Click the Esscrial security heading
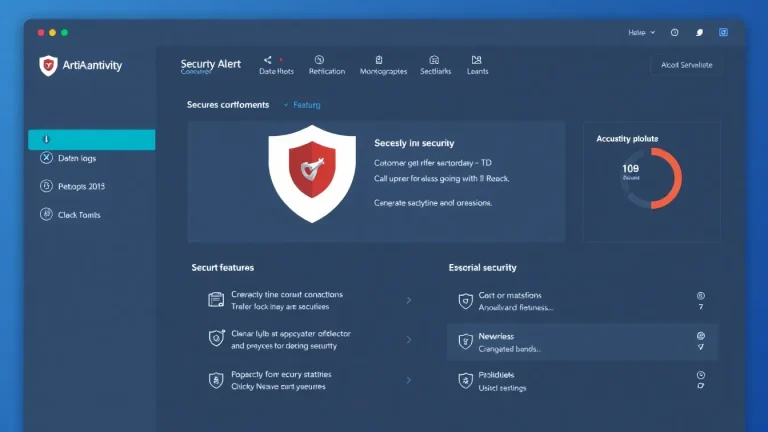Viewport: 768px width, 432px height. click(482, 268)
